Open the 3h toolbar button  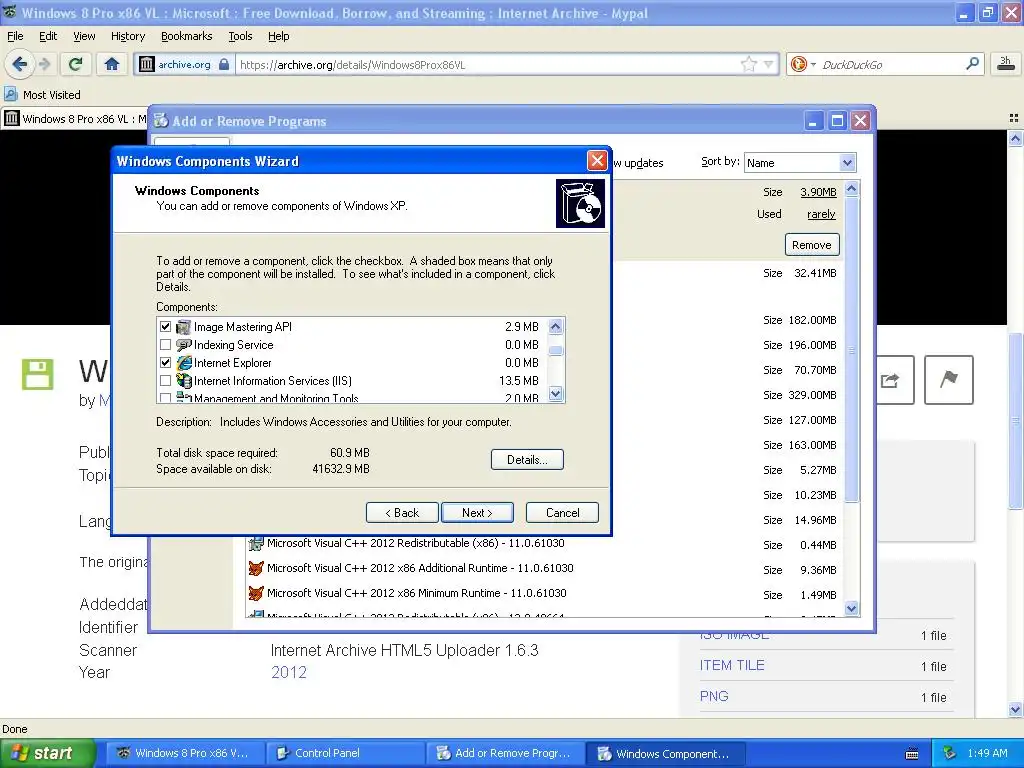1006,63
